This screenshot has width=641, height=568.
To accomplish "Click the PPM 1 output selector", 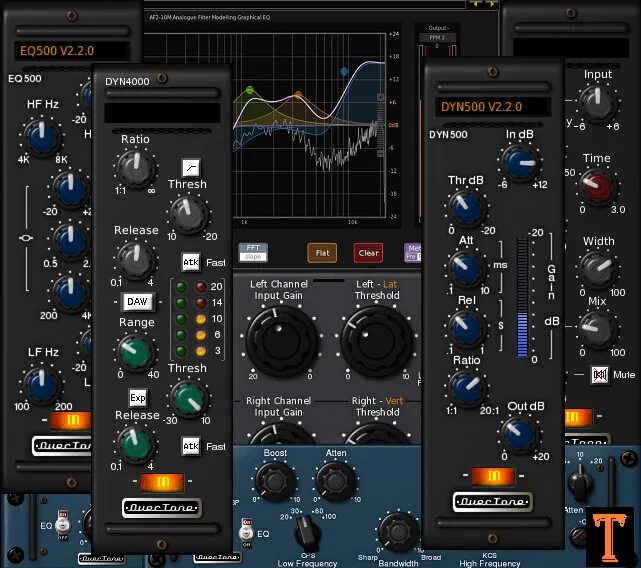I will [x=437, y=37].
